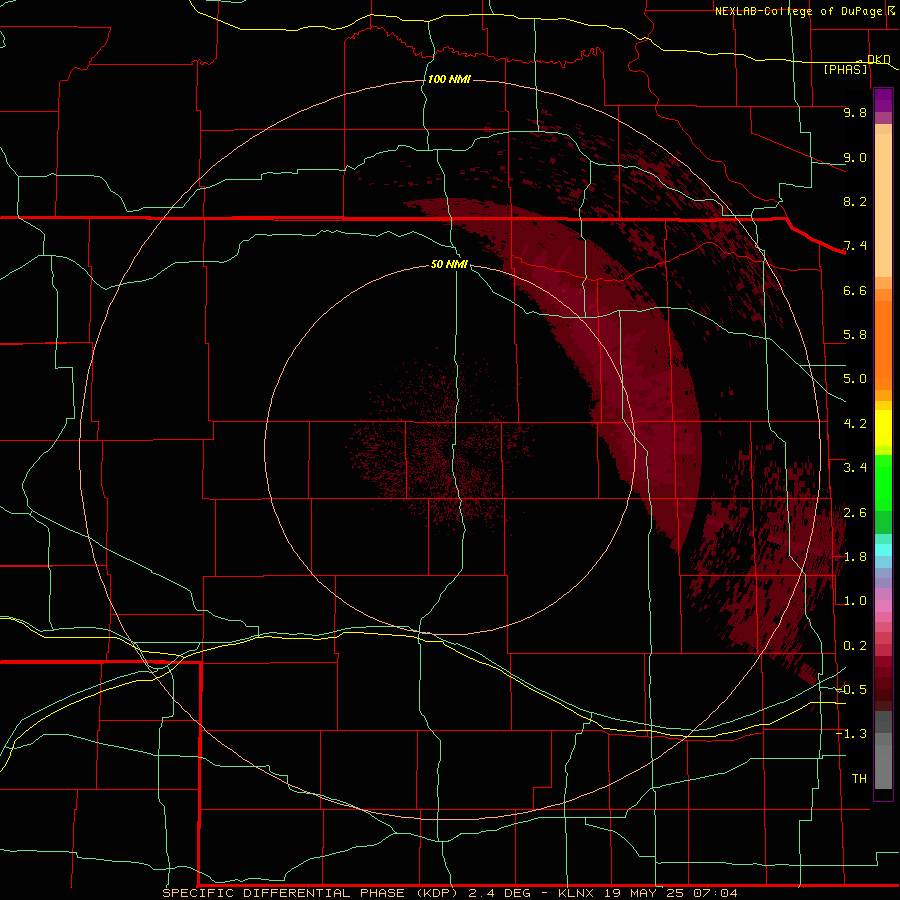The width and height of the screenshot is (900, 900).
Task: Pick the orange band of the color bar
Action: tap(883, 344)
